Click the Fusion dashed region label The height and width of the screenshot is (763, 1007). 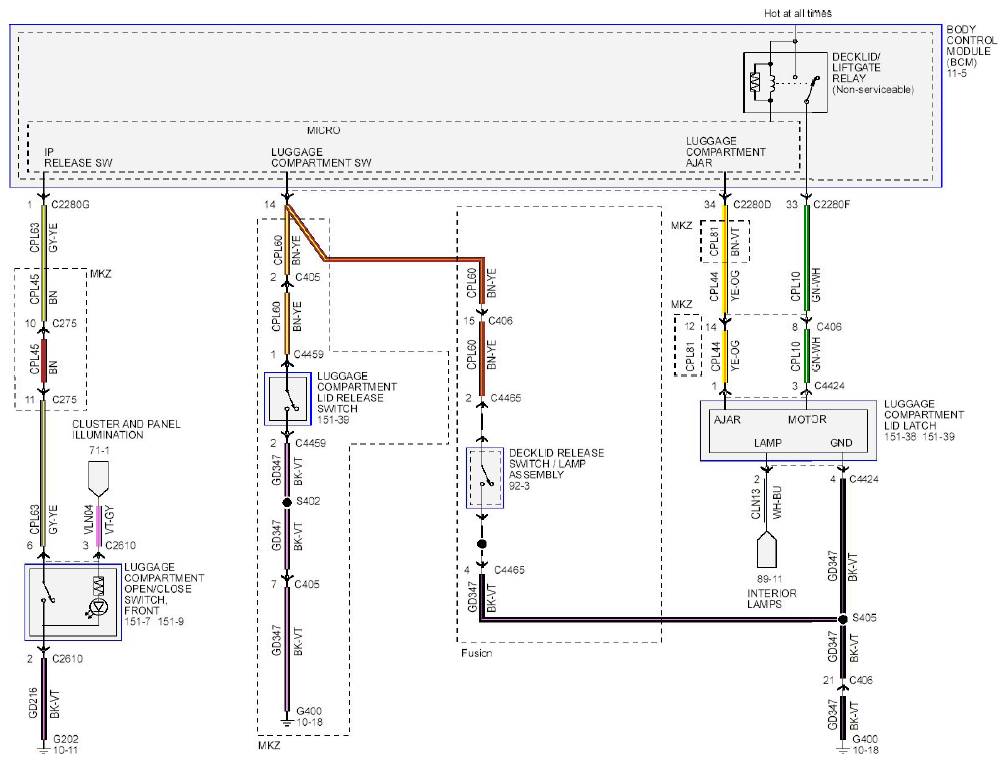coord(477,653)
